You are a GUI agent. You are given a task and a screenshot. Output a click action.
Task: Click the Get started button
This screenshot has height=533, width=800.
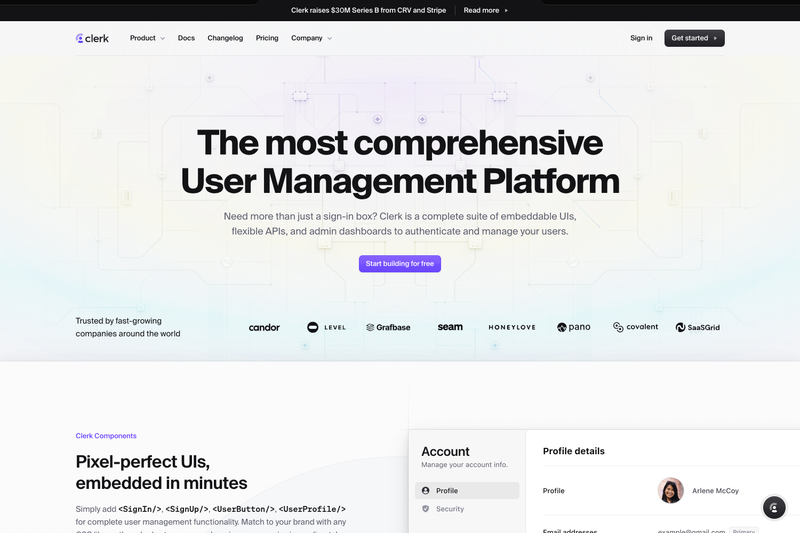(x=694, y=38)
